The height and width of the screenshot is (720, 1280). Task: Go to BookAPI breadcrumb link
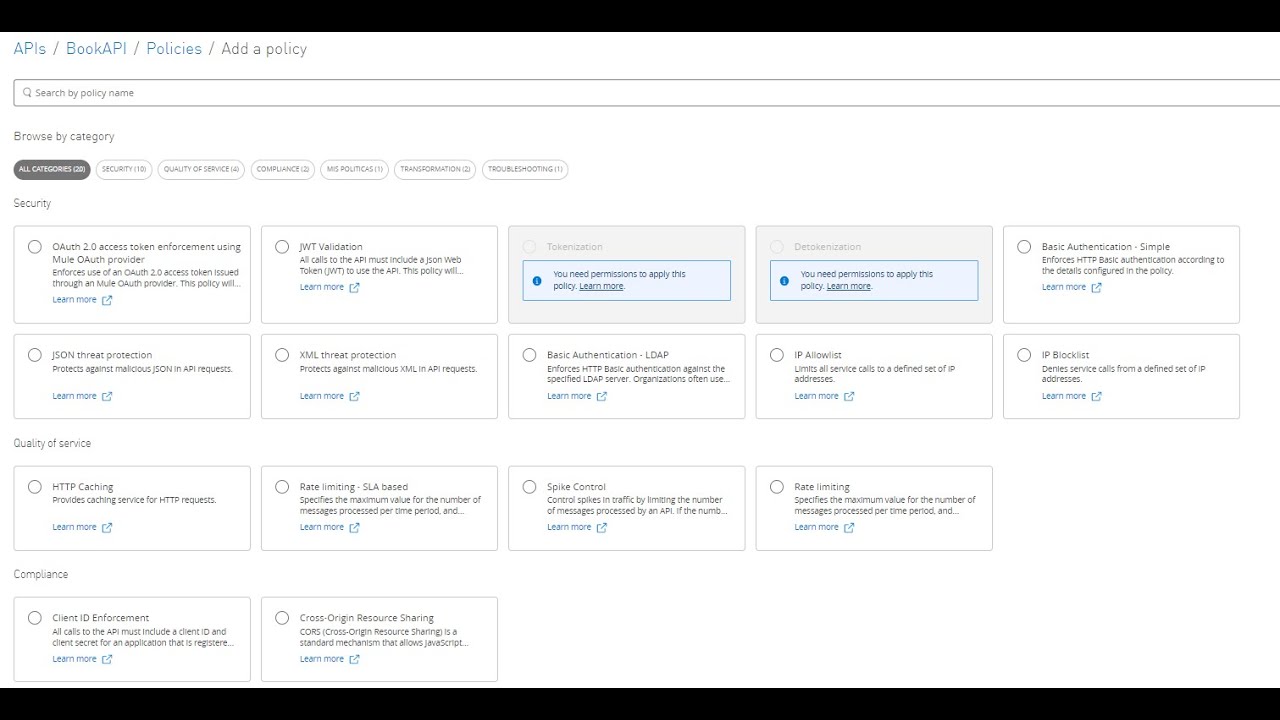click(96, 48)
